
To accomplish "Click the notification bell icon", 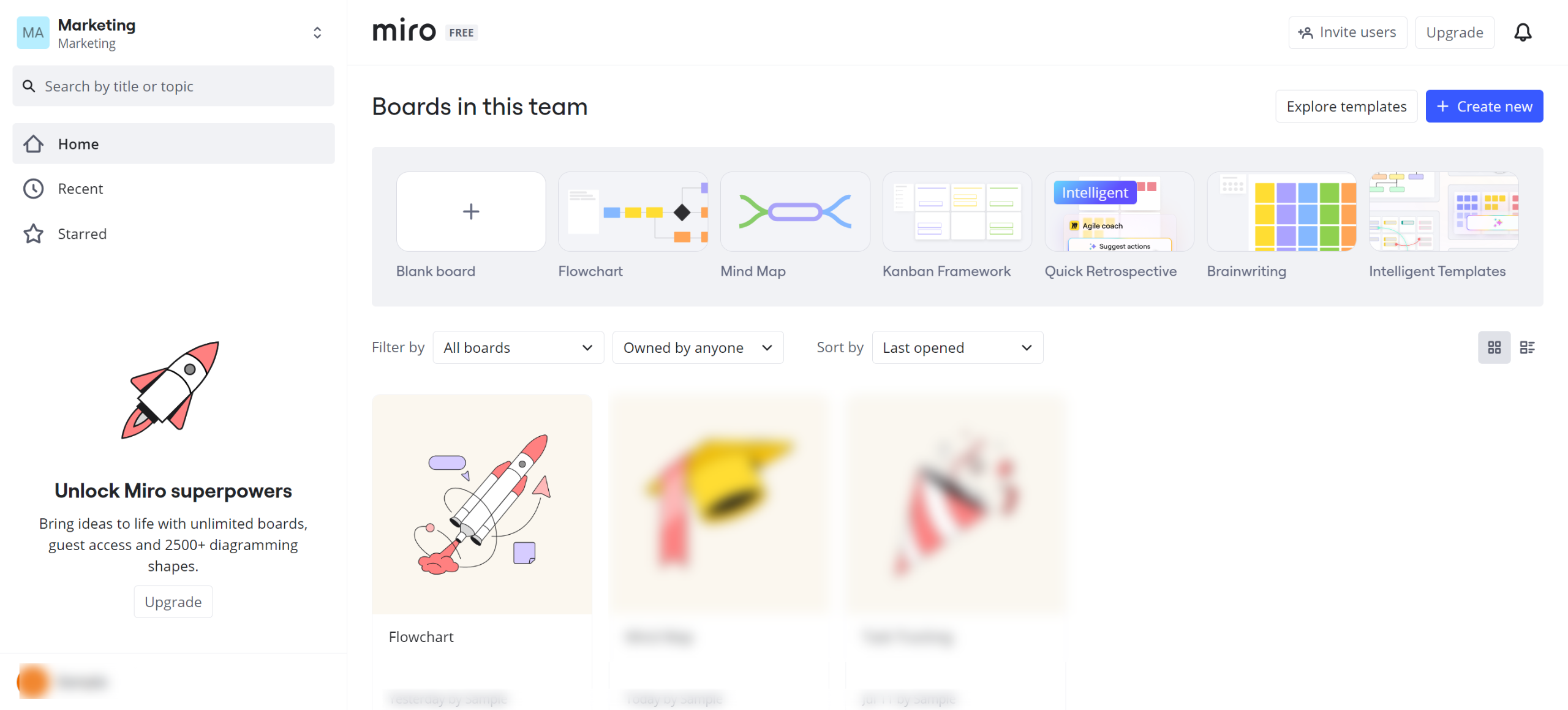I will pyautogui.click(x=1522, y=32).
